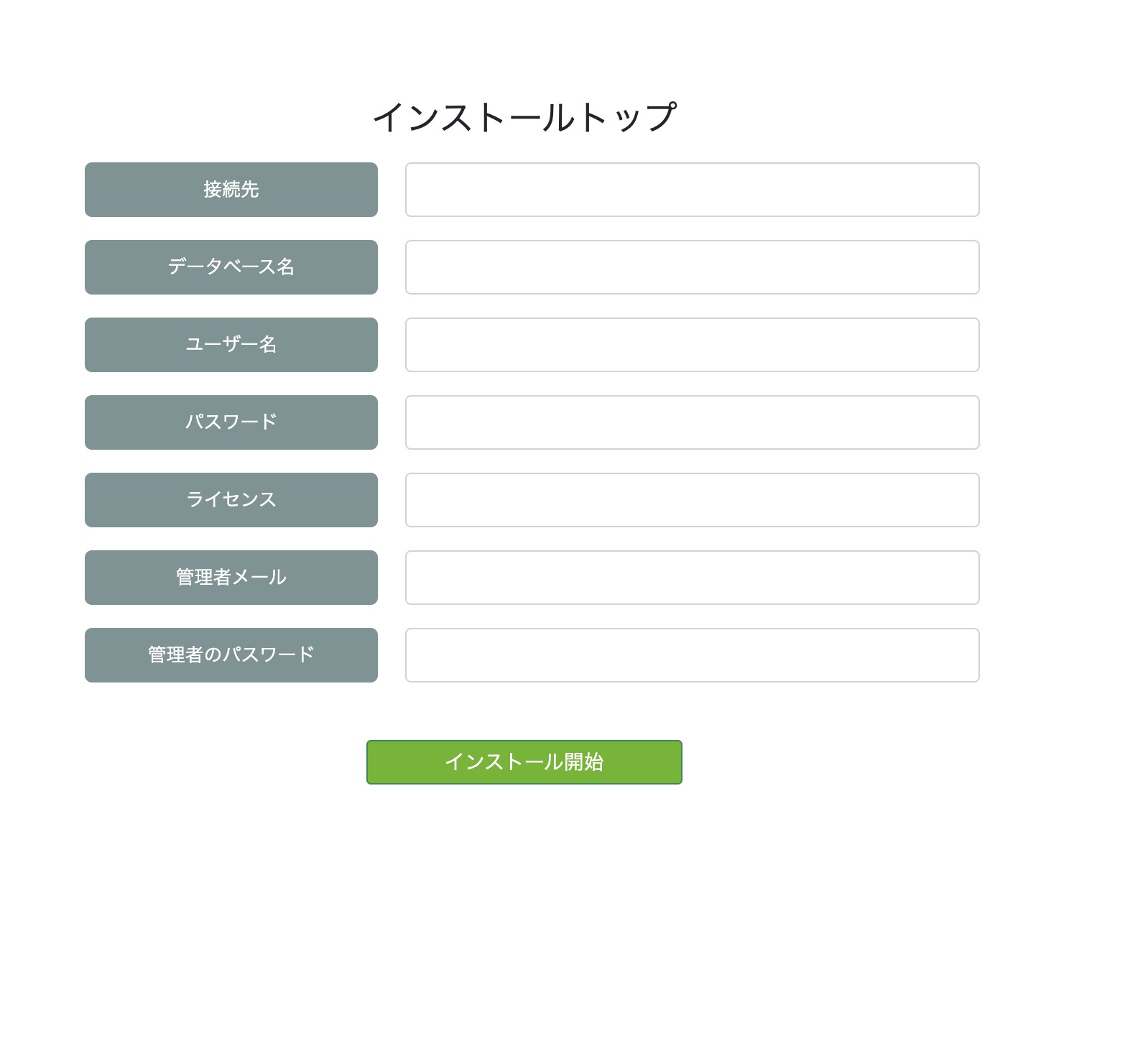The width and height of the screenshot is (1148, 1046).
Task: Start installation with the green button
Action: (524, 762)
